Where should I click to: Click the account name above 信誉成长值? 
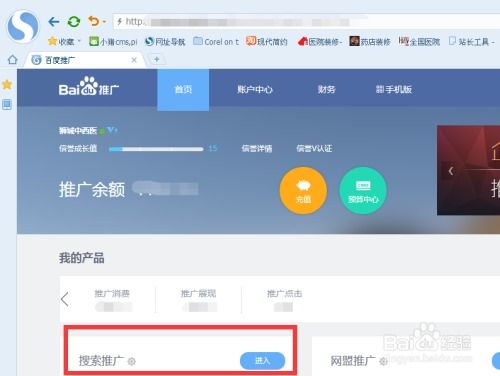click(x=78, y=131)
